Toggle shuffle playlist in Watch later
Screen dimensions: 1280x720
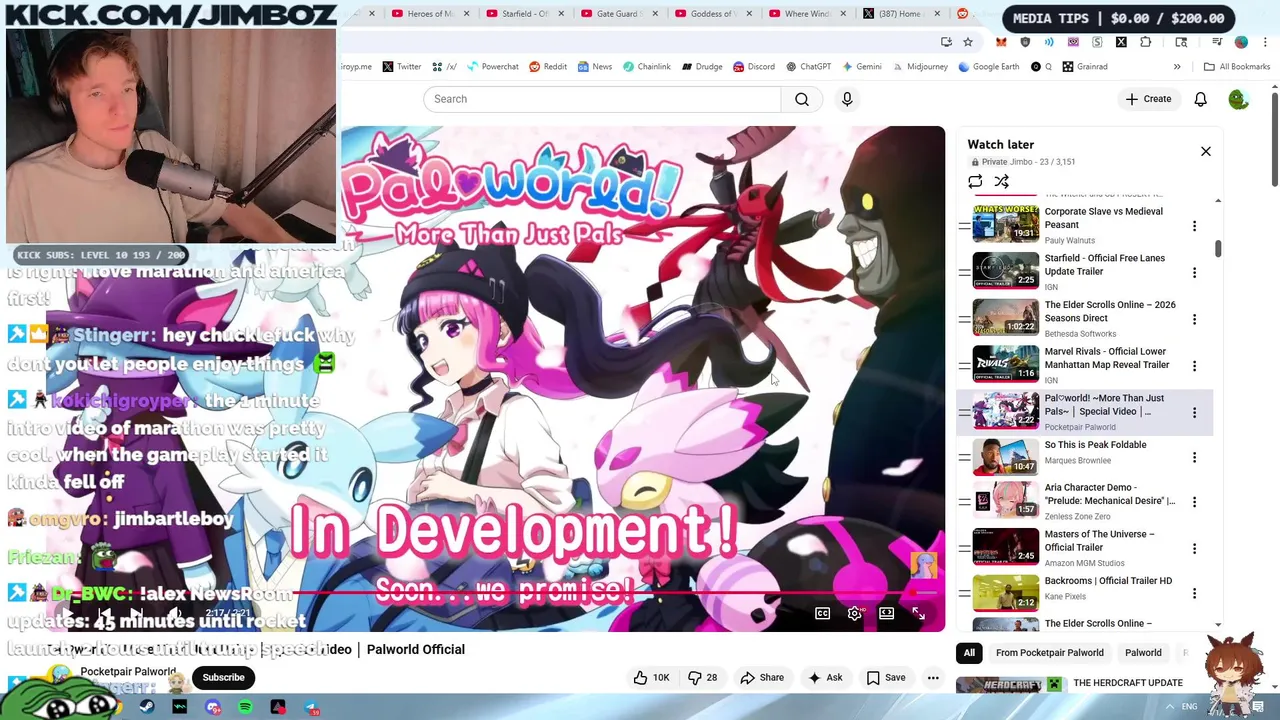point(1001,182)
